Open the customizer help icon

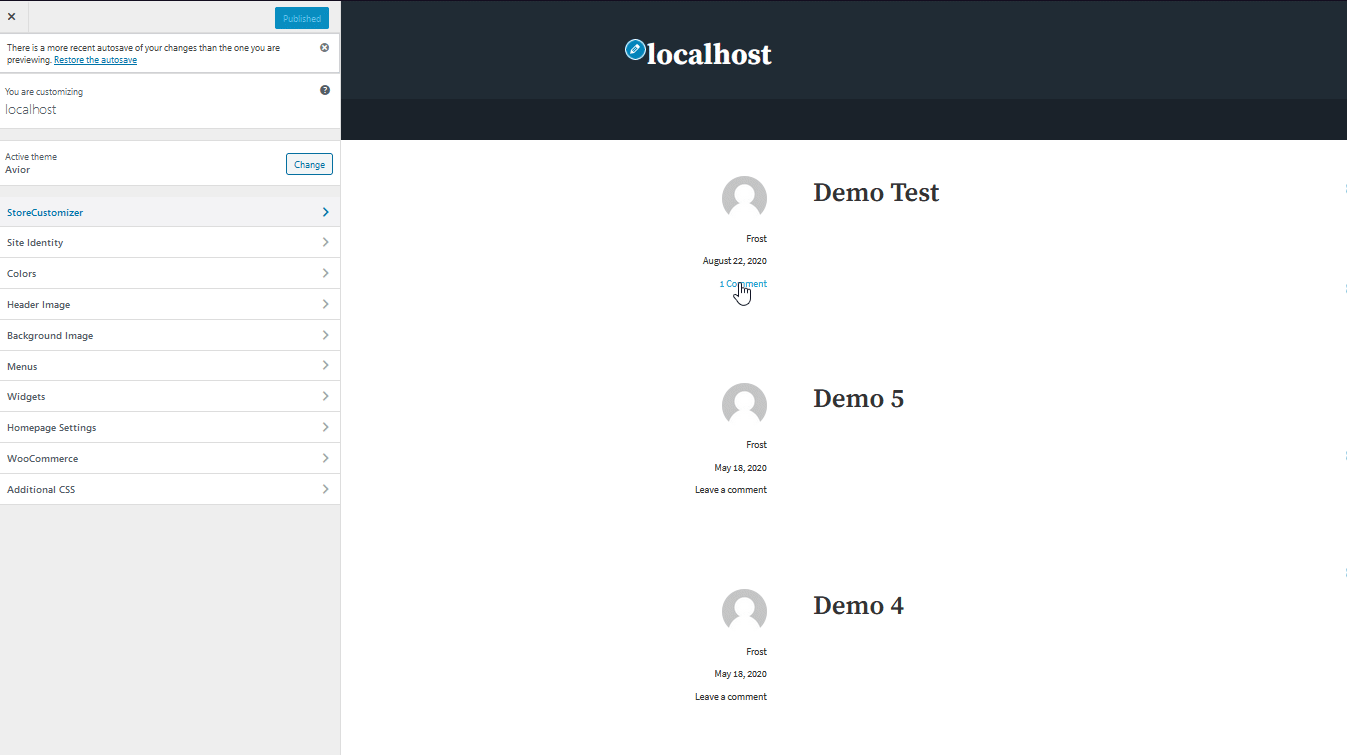click(324, 90)
